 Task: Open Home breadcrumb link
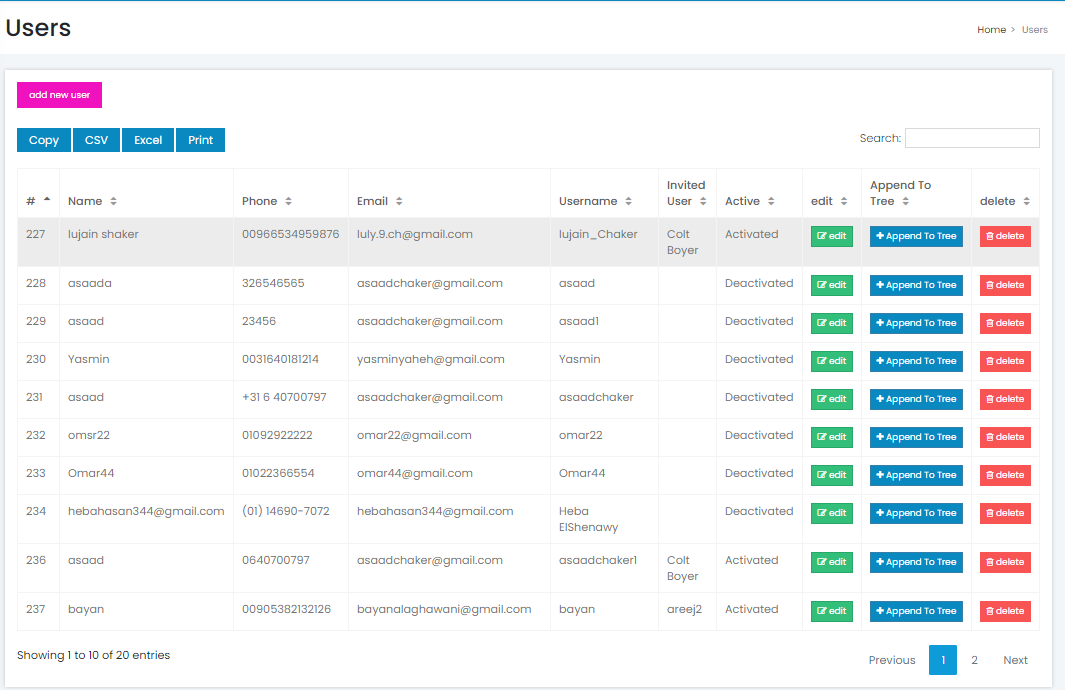click(x=991, y=30)
